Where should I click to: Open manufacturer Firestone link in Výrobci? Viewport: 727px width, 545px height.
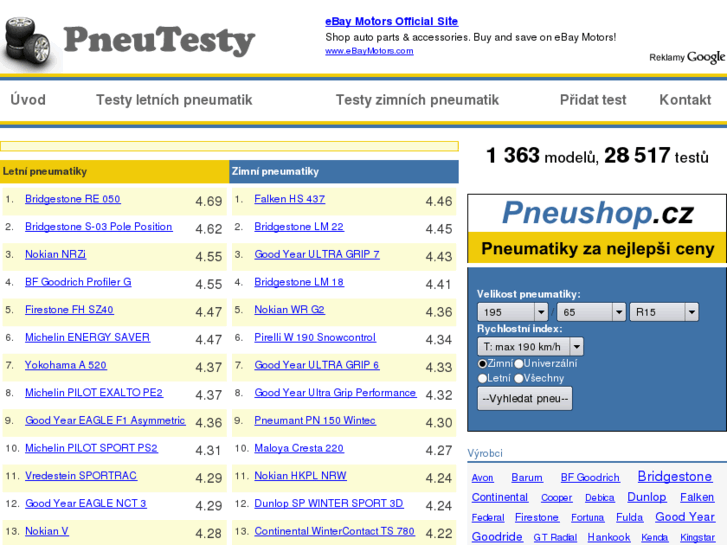coord(536,517)
